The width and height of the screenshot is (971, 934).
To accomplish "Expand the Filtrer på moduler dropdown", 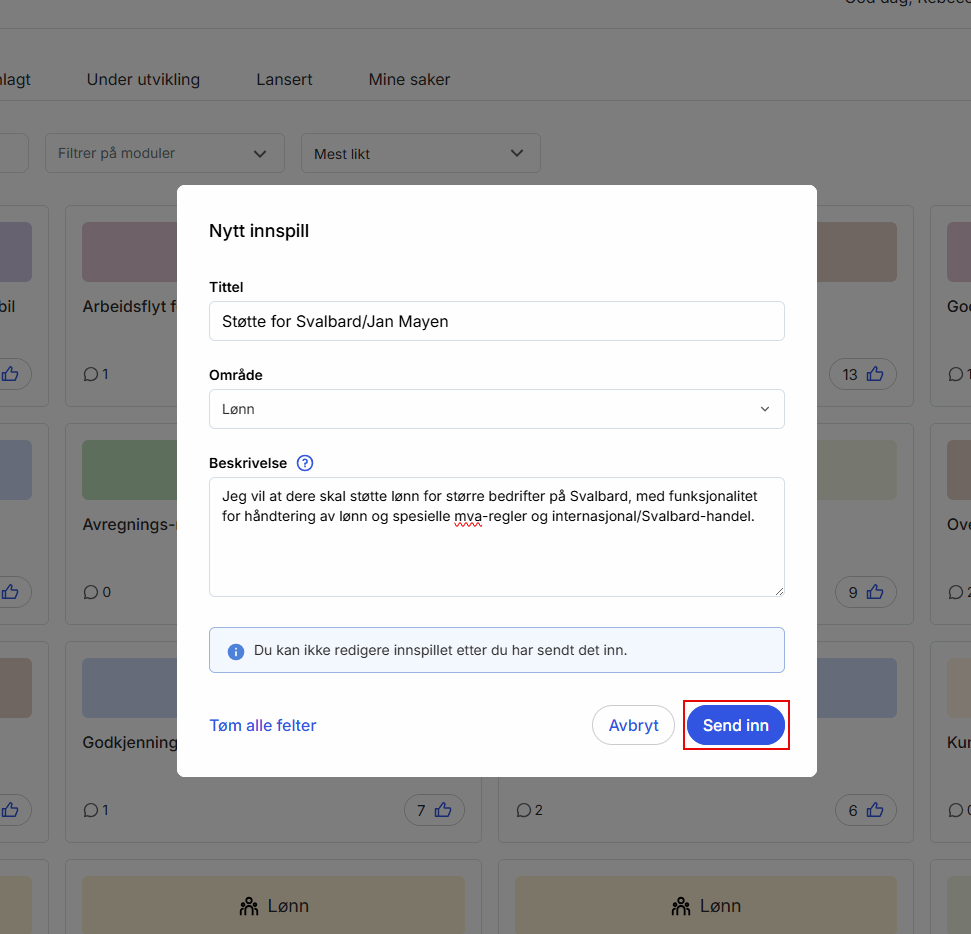I will pyautogui.click(x=164, y=153).
